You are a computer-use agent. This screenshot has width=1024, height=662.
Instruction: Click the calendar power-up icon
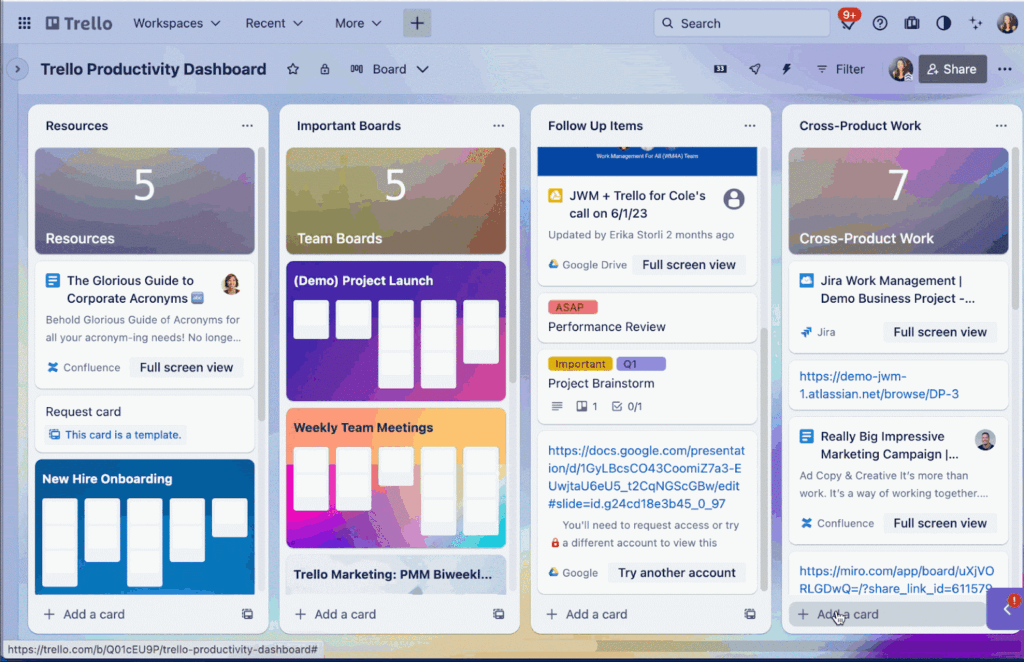pyautogui.click(x=720, y=69)
